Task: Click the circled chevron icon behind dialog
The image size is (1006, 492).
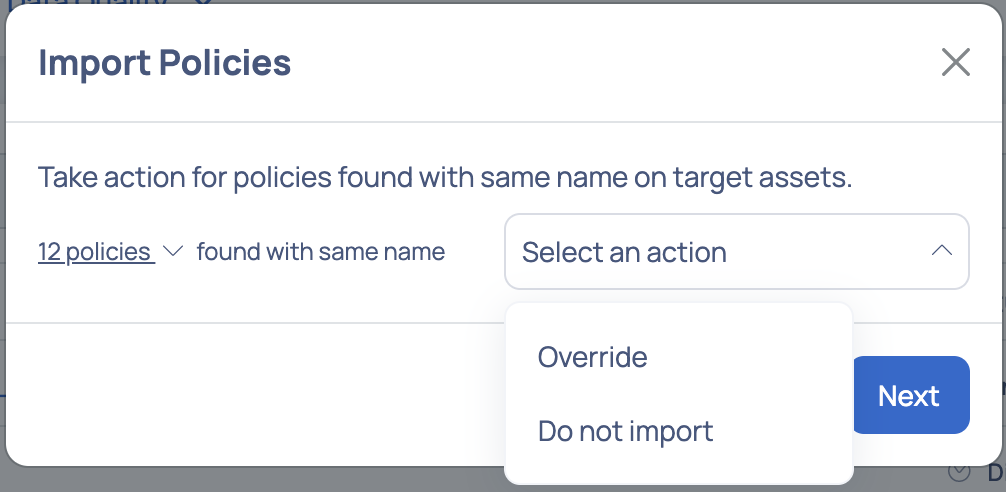Action: click(959, 473)
